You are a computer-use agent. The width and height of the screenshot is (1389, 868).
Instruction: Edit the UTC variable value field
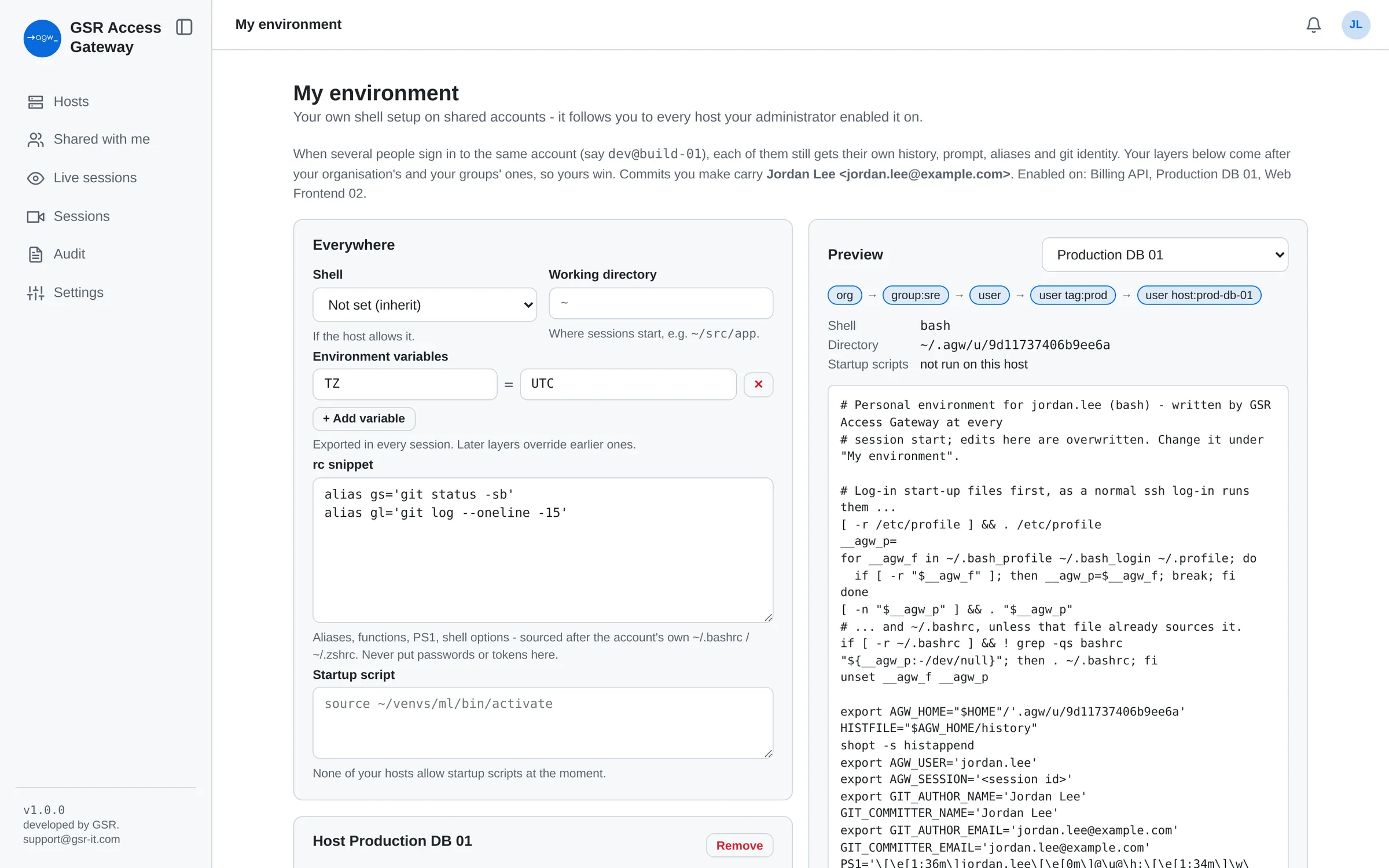[x=628, y=384]
